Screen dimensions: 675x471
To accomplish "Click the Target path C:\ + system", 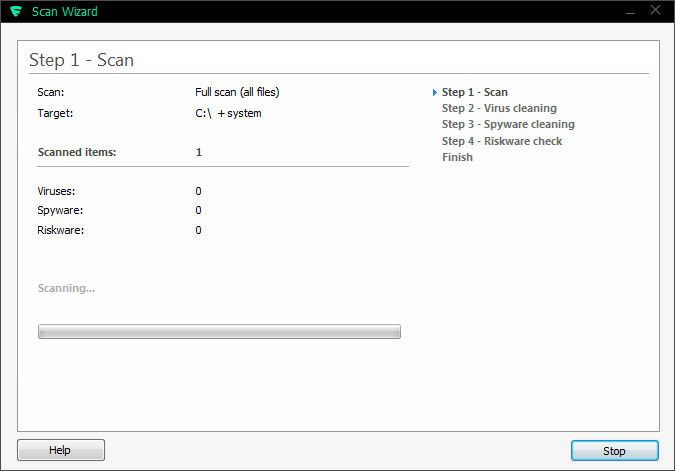I will [x=228, y=113].
